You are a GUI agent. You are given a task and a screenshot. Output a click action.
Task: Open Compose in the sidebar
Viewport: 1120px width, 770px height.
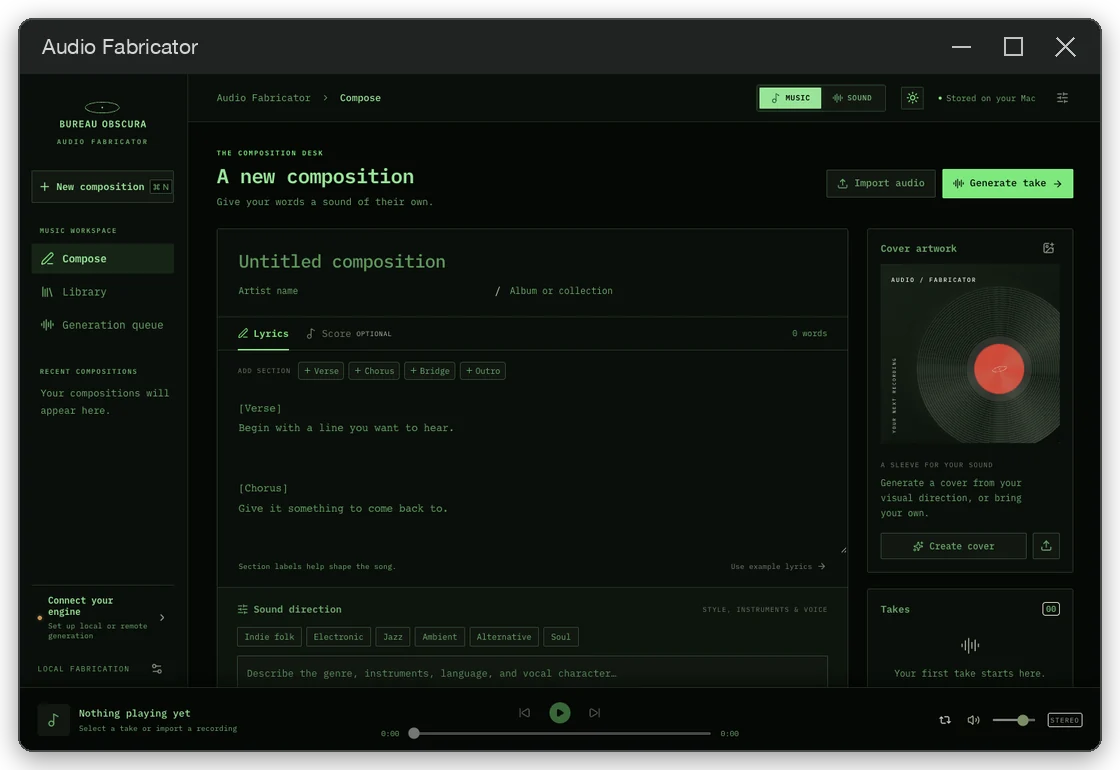pyautogui.click(x=102, y=259)
